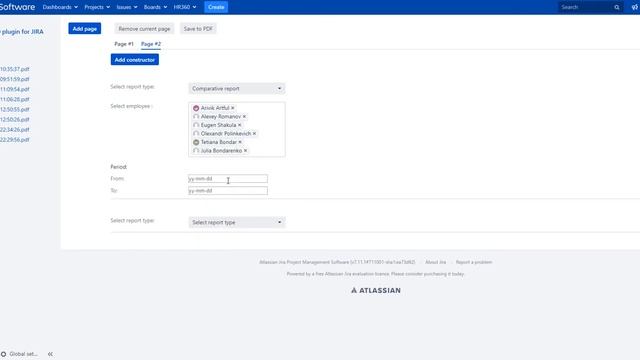Remove Eugen Shakula from employee list
This screenshot has height=360, width=640.
[x=240, y=125]
